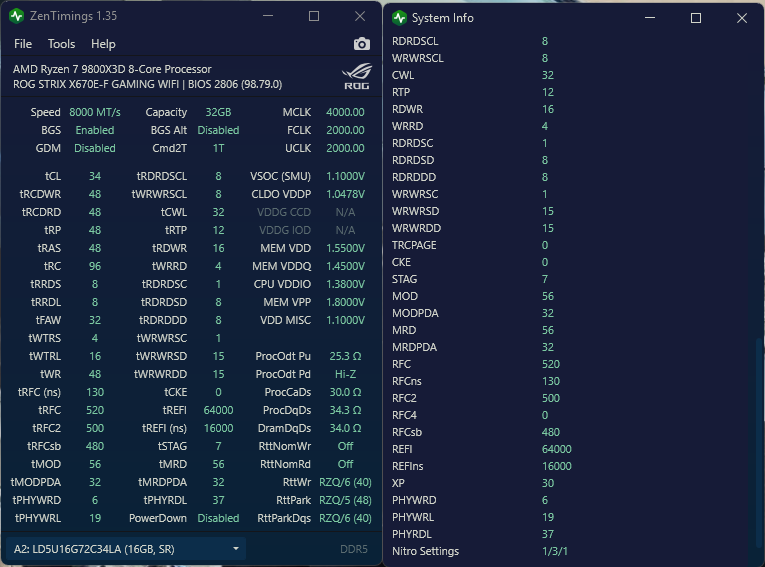Screen dimensions: 765x567
Task: Close the System Info window
Action: click(x=742, y=18)
